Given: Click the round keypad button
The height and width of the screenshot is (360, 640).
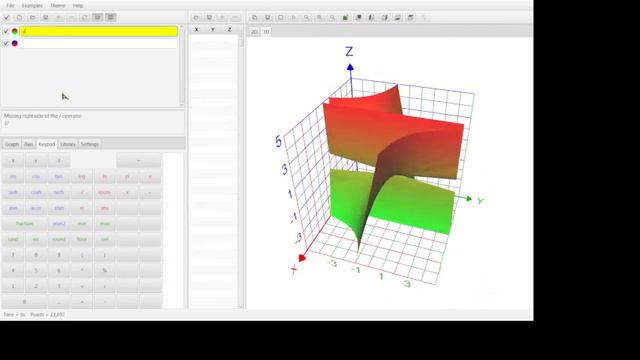Looking at the screenshot, I should pyautogui.click(x=59, y=239).
